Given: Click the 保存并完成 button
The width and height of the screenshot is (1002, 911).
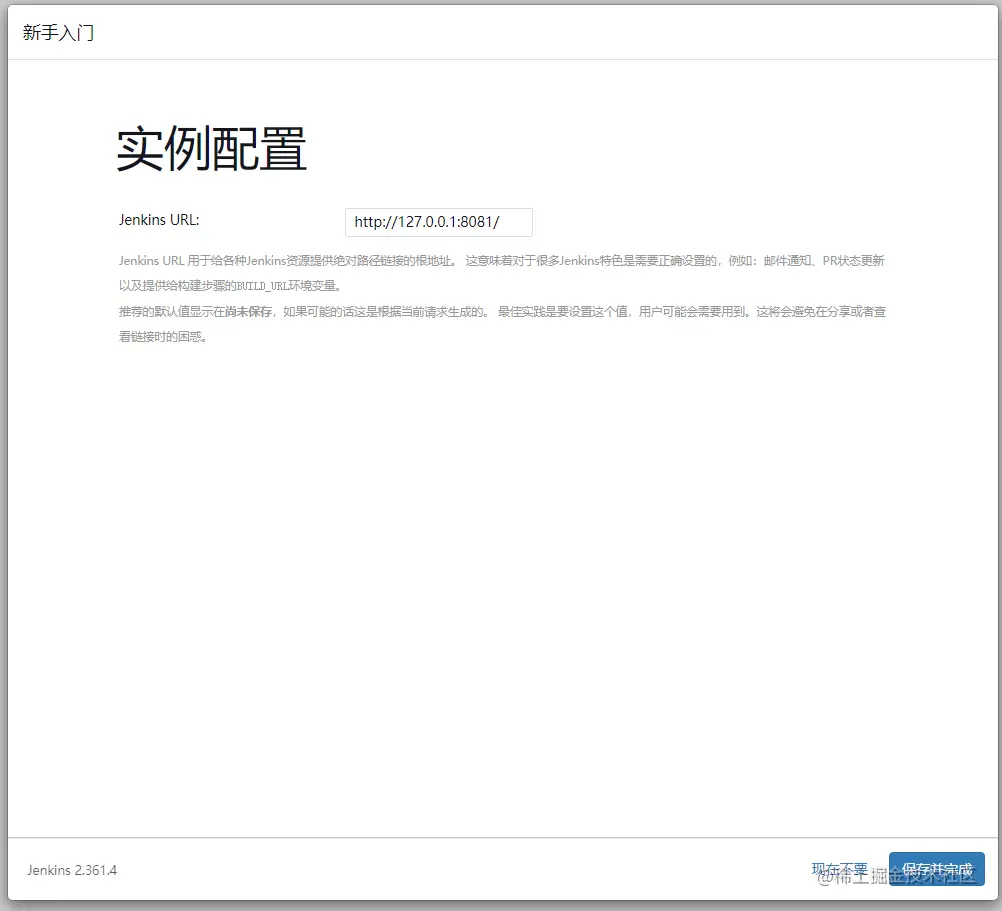Looking at the screenshot, I should pos(936,869).
